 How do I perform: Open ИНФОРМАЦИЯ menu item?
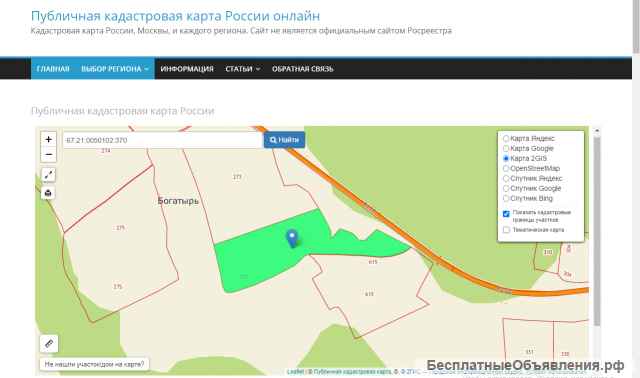click(187, 69)
